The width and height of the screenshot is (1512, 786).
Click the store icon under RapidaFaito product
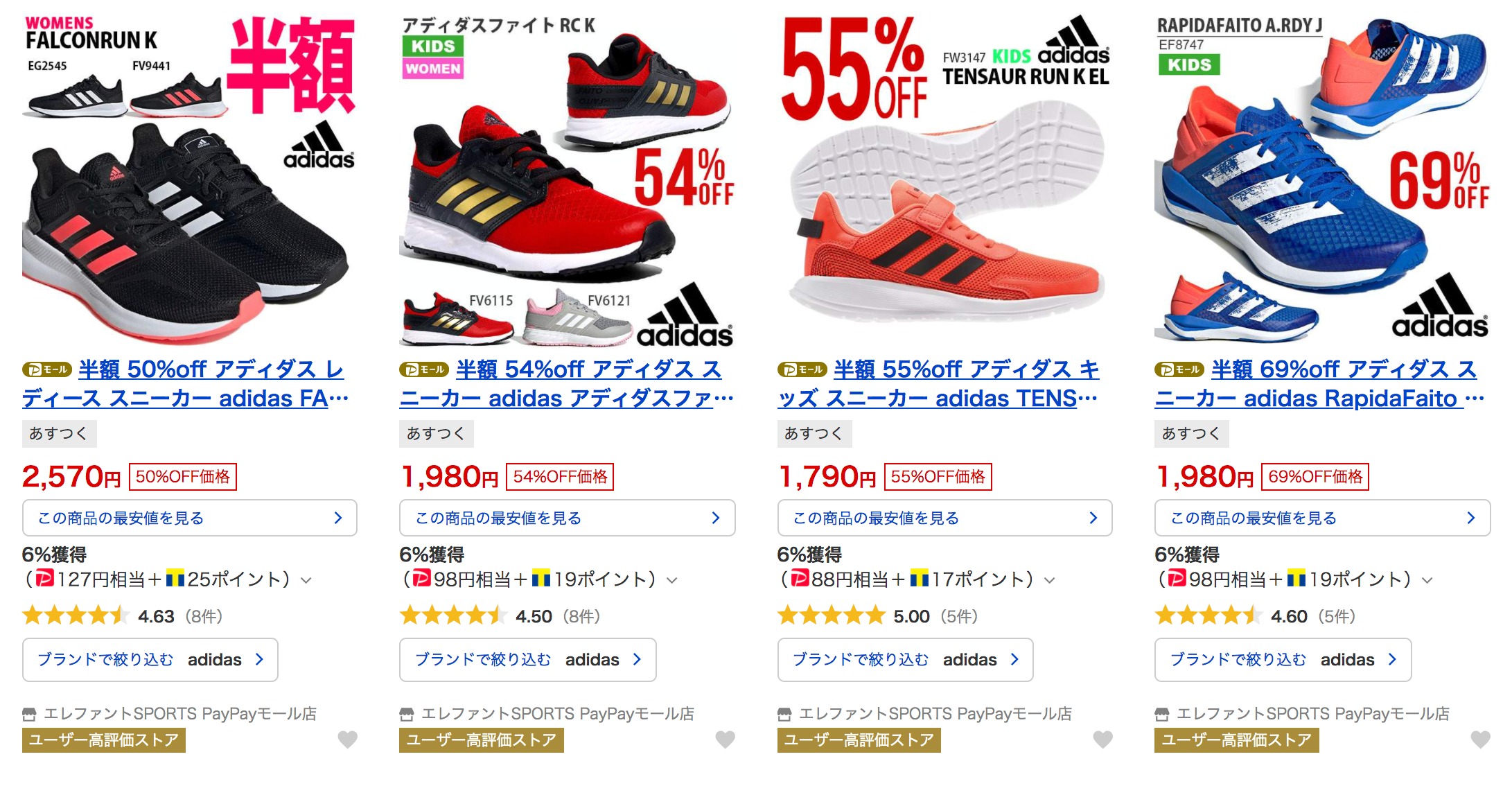[x=1162, y=713]
